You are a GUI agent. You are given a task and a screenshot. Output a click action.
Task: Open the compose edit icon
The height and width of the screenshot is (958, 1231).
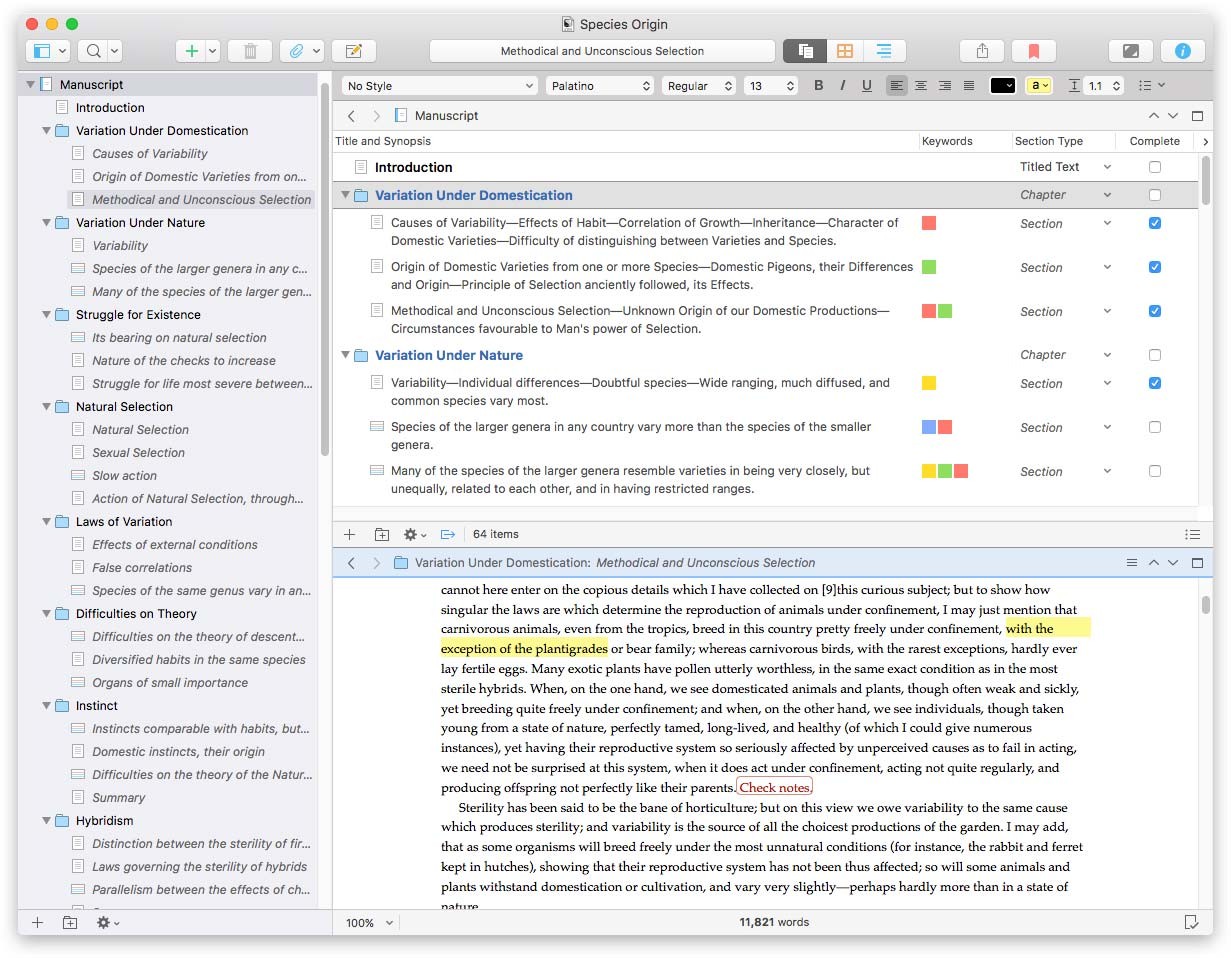tap(354, 51)
